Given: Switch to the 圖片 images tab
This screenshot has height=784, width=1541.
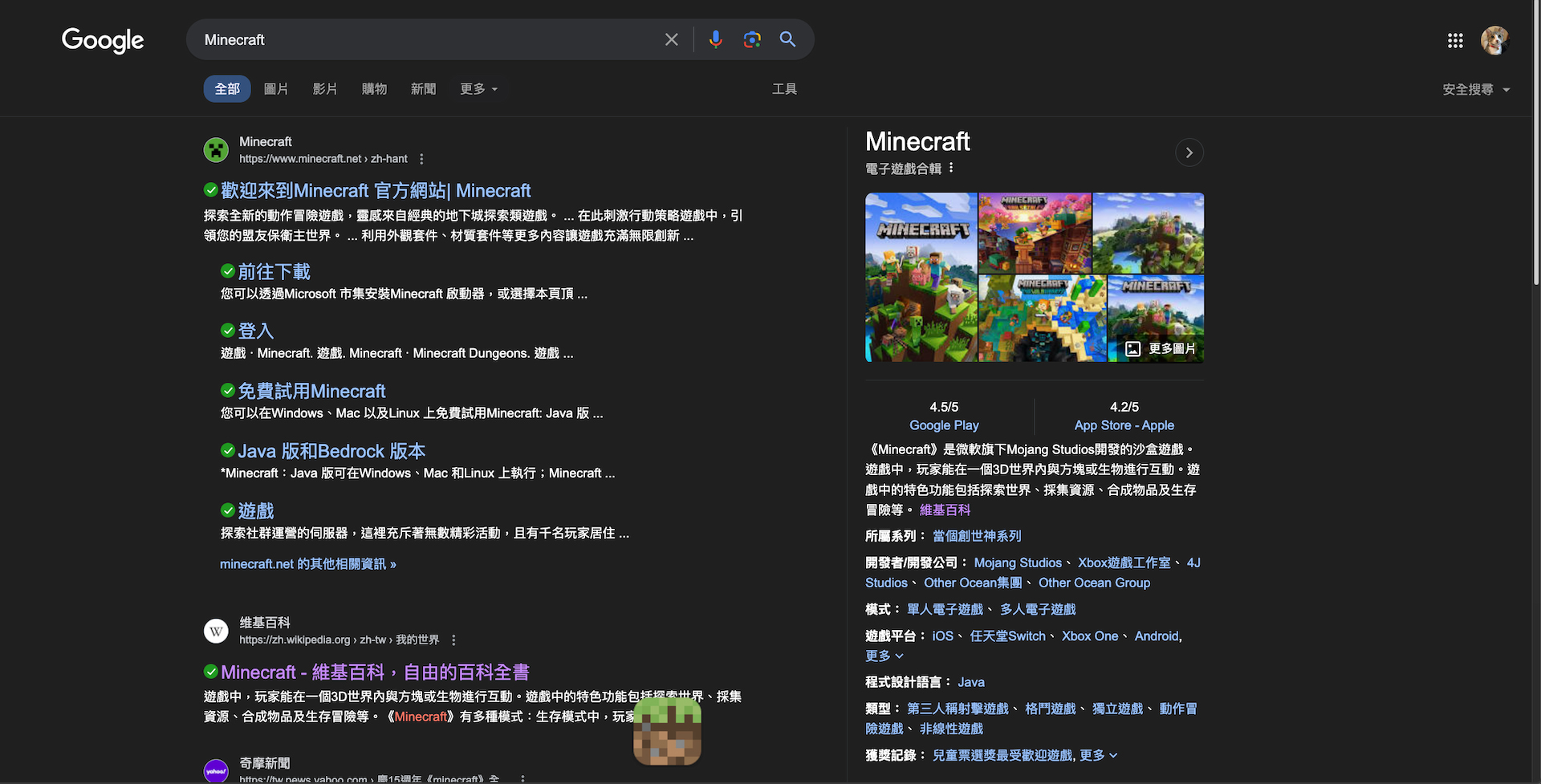Looking at the screenshot, I should pyautogui.click(x=276, y=89).
